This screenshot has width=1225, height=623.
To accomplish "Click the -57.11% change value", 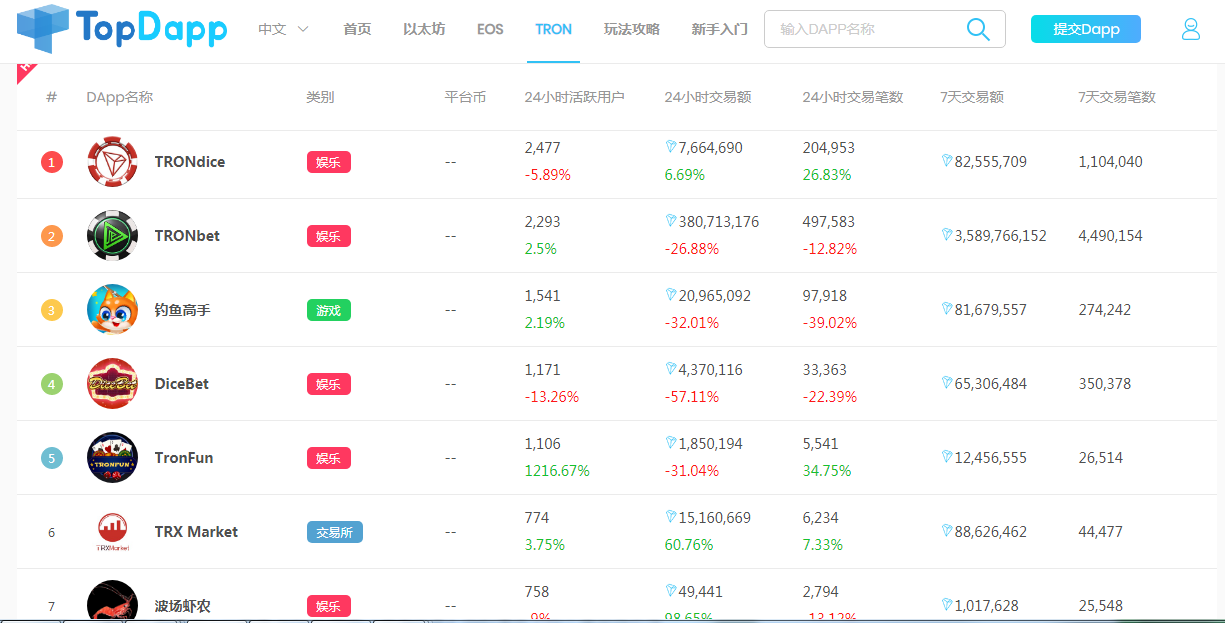I will click(x=692, y=396).
